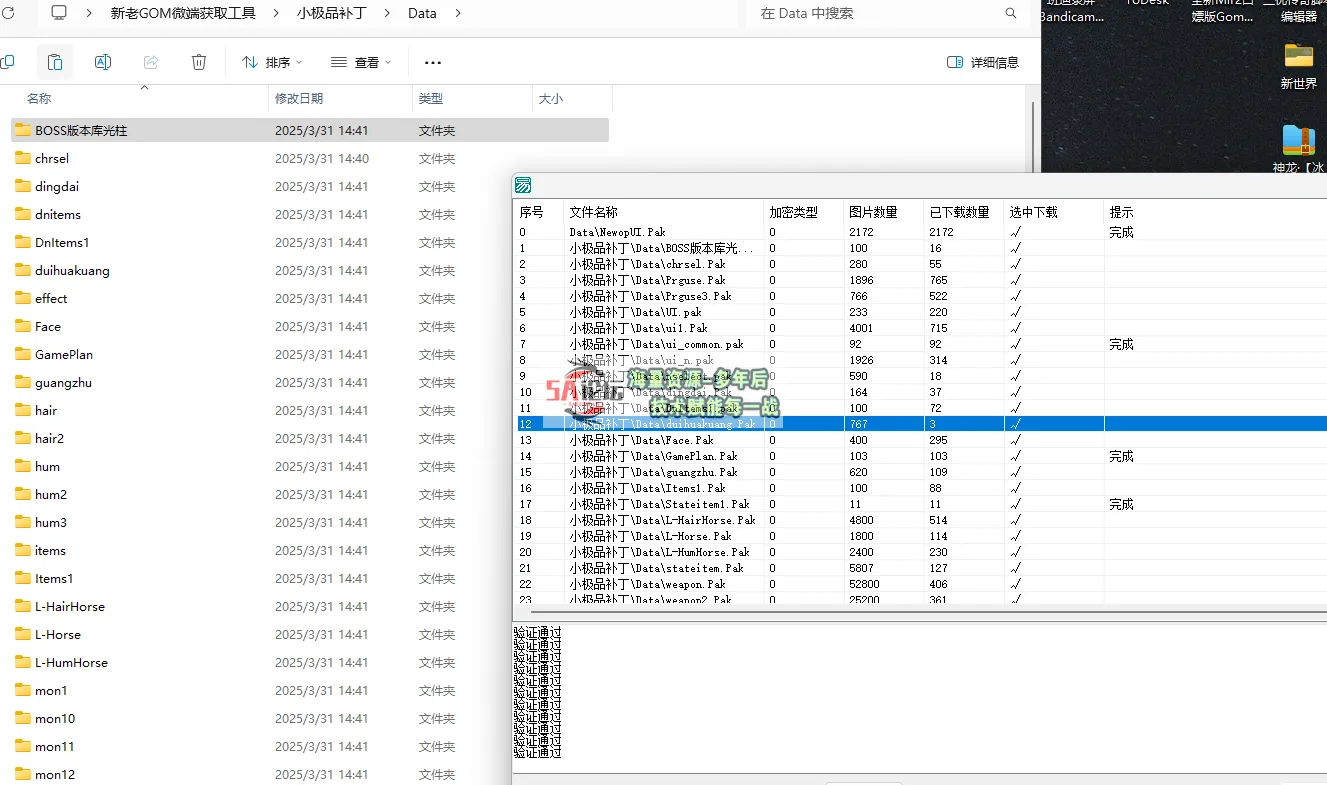Click the folder icon beside guangzhu
The height and width of the screenshot is (785, 1327).
[x=23, y=382]
